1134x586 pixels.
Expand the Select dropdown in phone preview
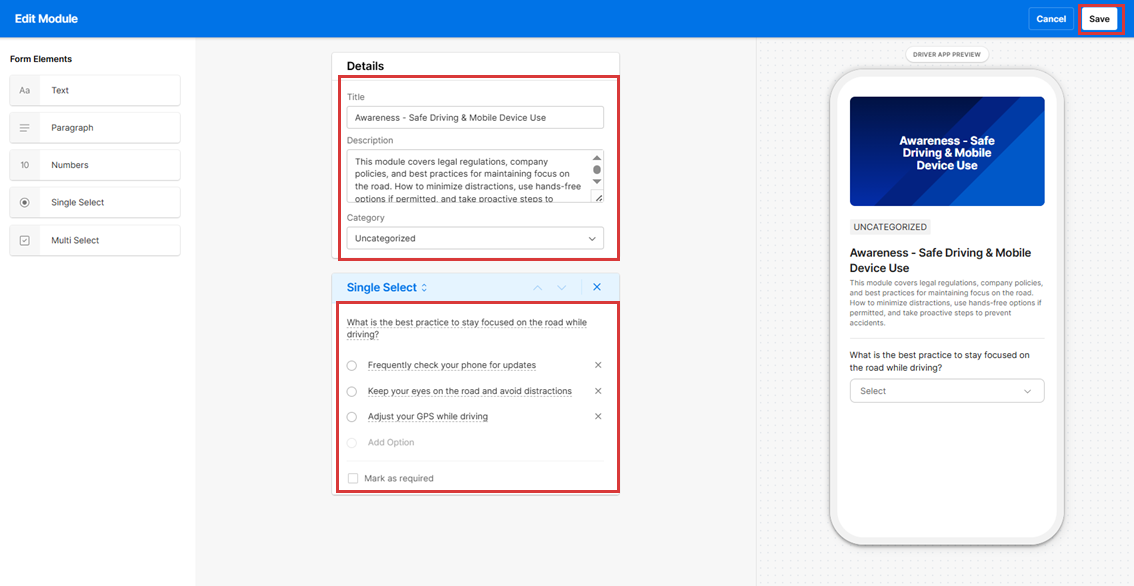(x=946, y=391)
